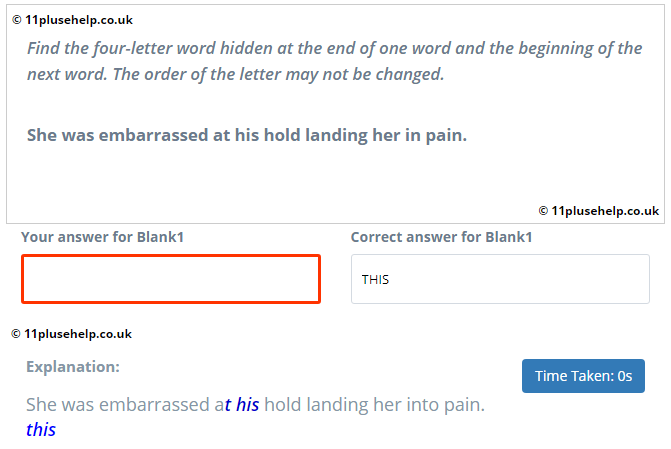Click the blue italic 'this' answer word

(x=41, y=429)
